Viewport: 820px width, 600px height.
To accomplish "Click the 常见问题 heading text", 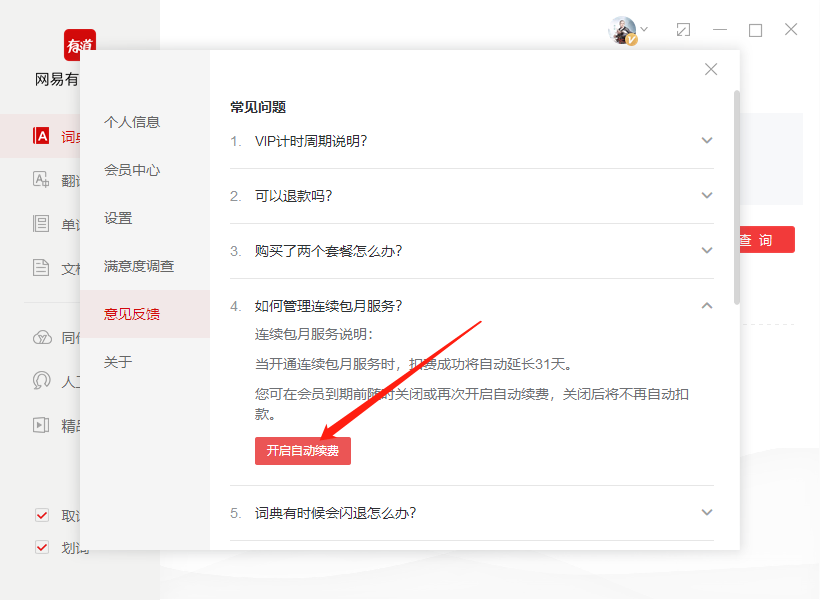I will [x=258, y=107].
